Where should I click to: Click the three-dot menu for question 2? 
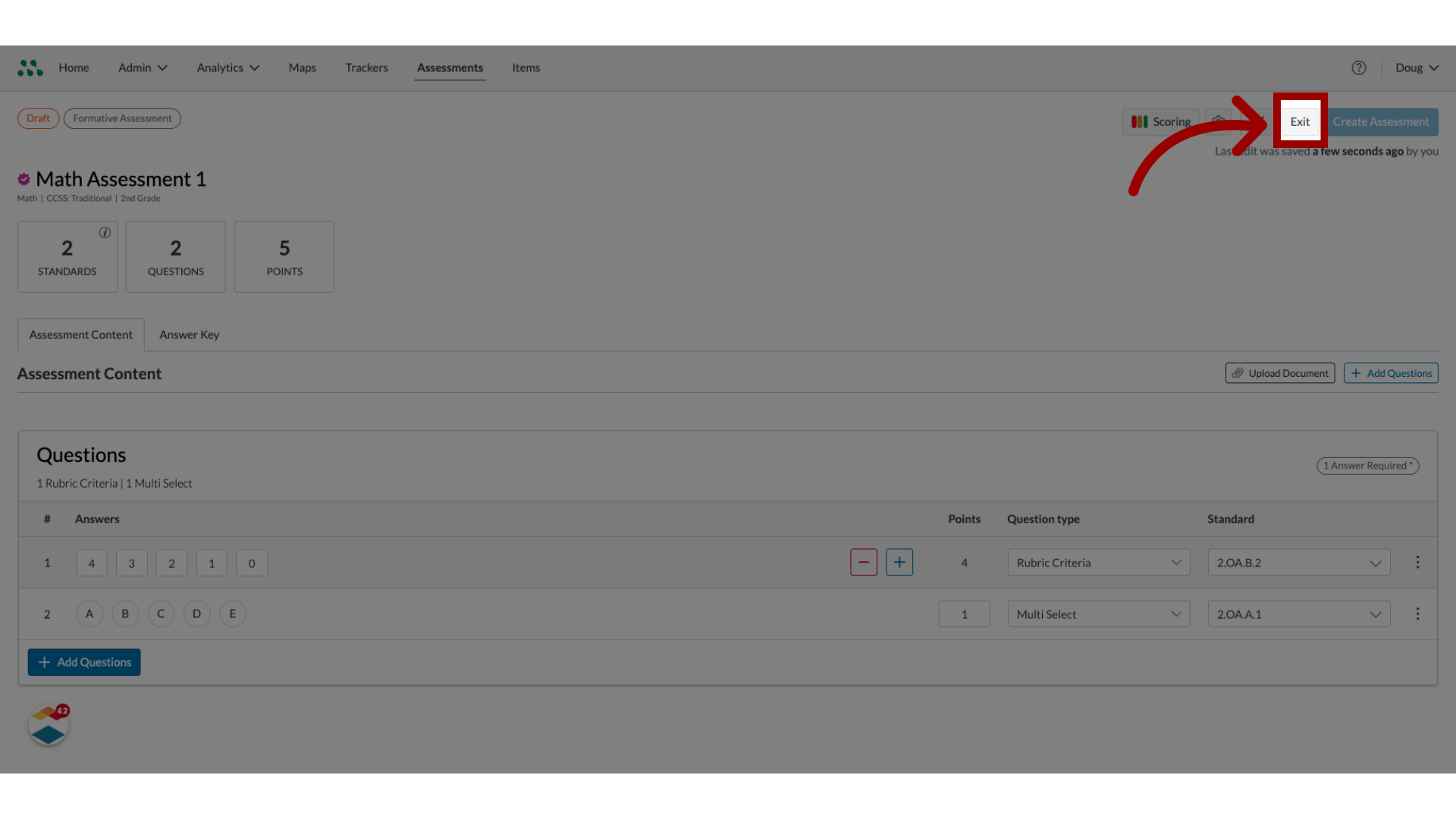[1418, 613]
